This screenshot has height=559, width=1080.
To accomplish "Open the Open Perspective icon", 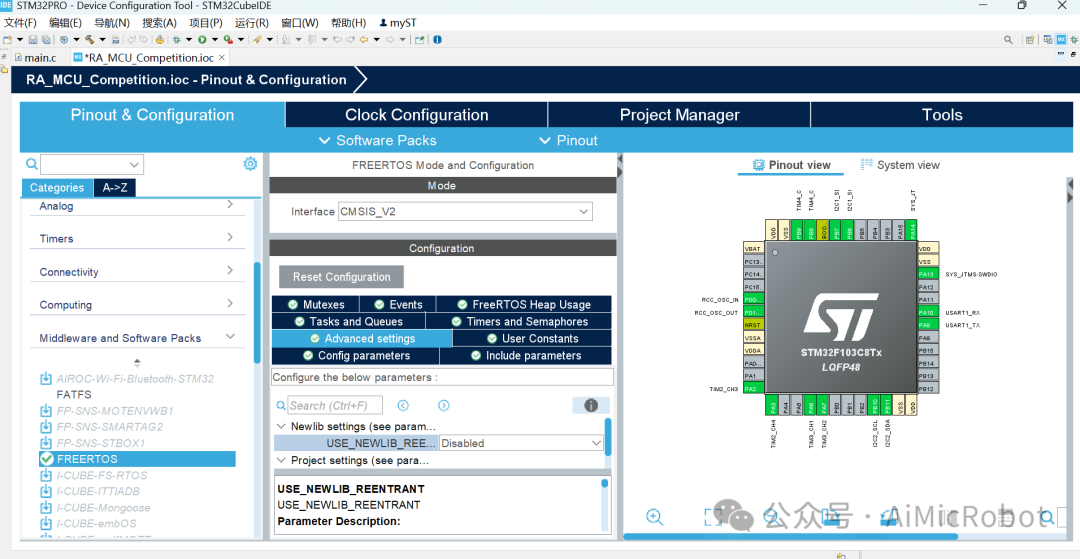I will point(1030,40).
